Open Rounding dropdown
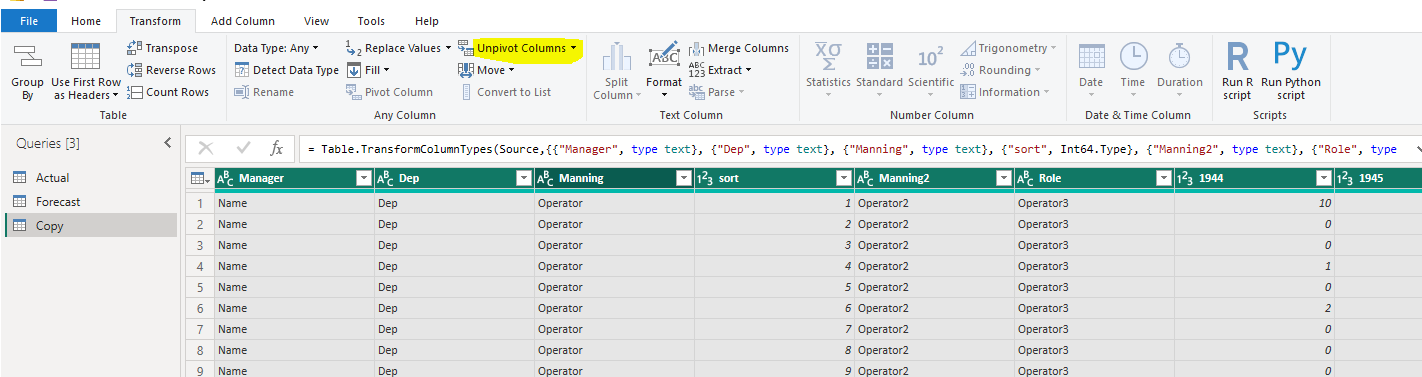This screenshot has width=1422, height=377. 1000,70
